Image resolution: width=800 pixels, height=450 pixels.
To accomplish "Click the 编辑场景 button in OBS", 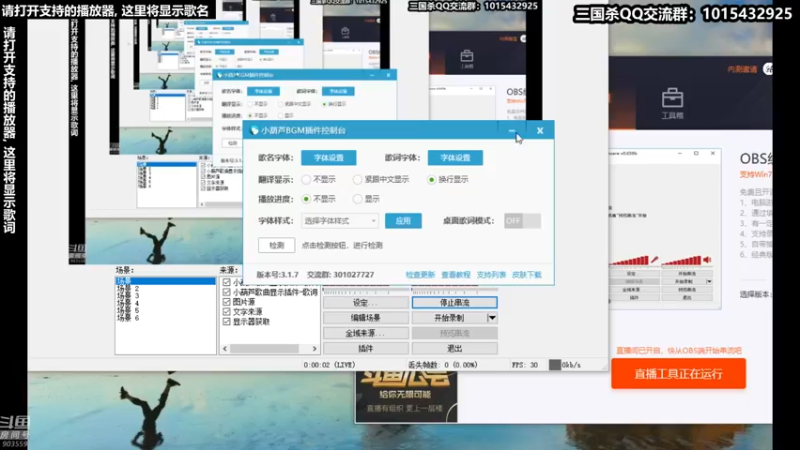I will pyautogui.click(x=366, y=318).
